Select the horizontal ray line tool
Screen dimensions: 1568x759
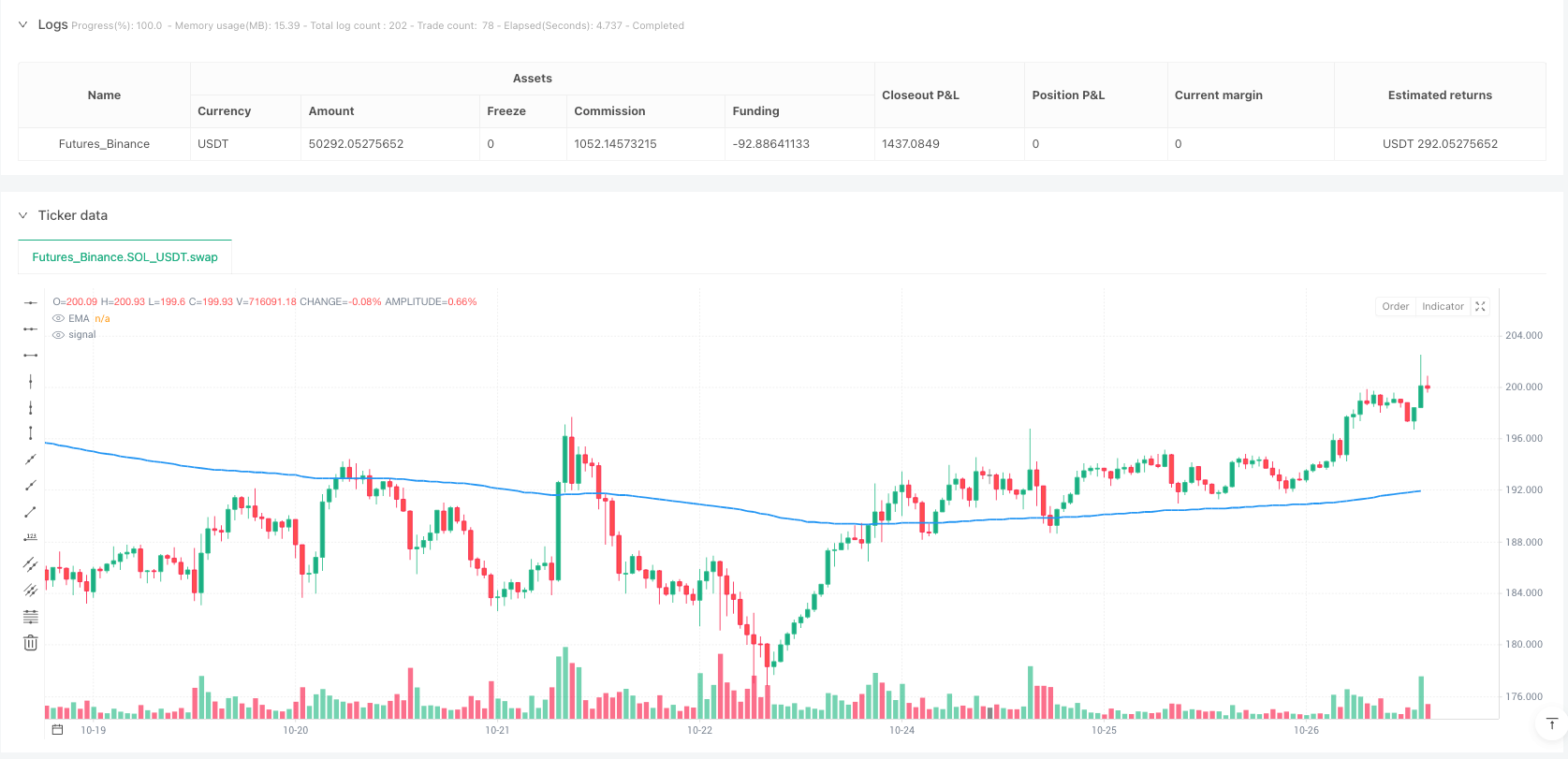(31, 328)
